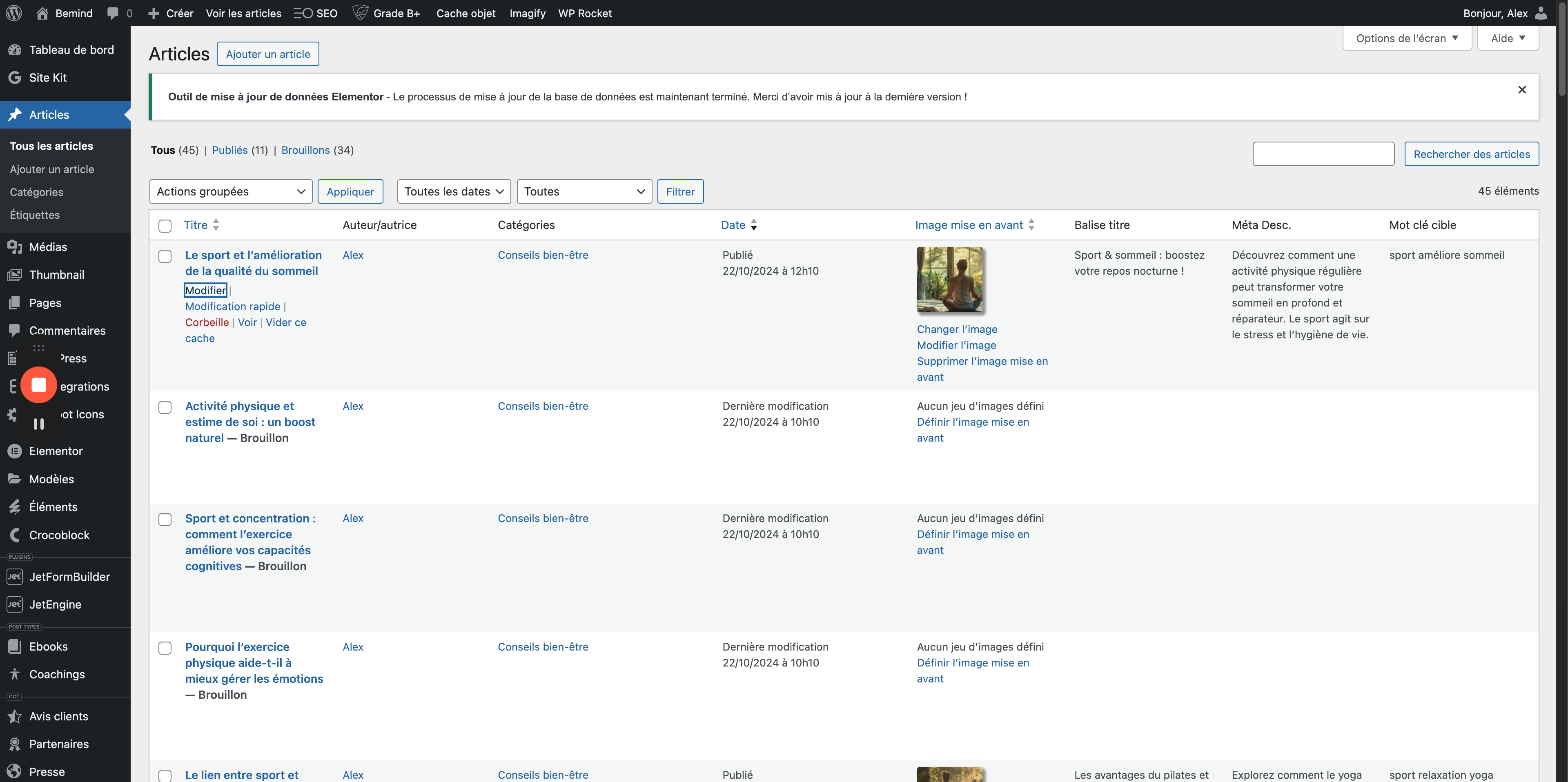Open WP Rocket admin bar menu
This screenshot has width=1568, height=782.
585,13
